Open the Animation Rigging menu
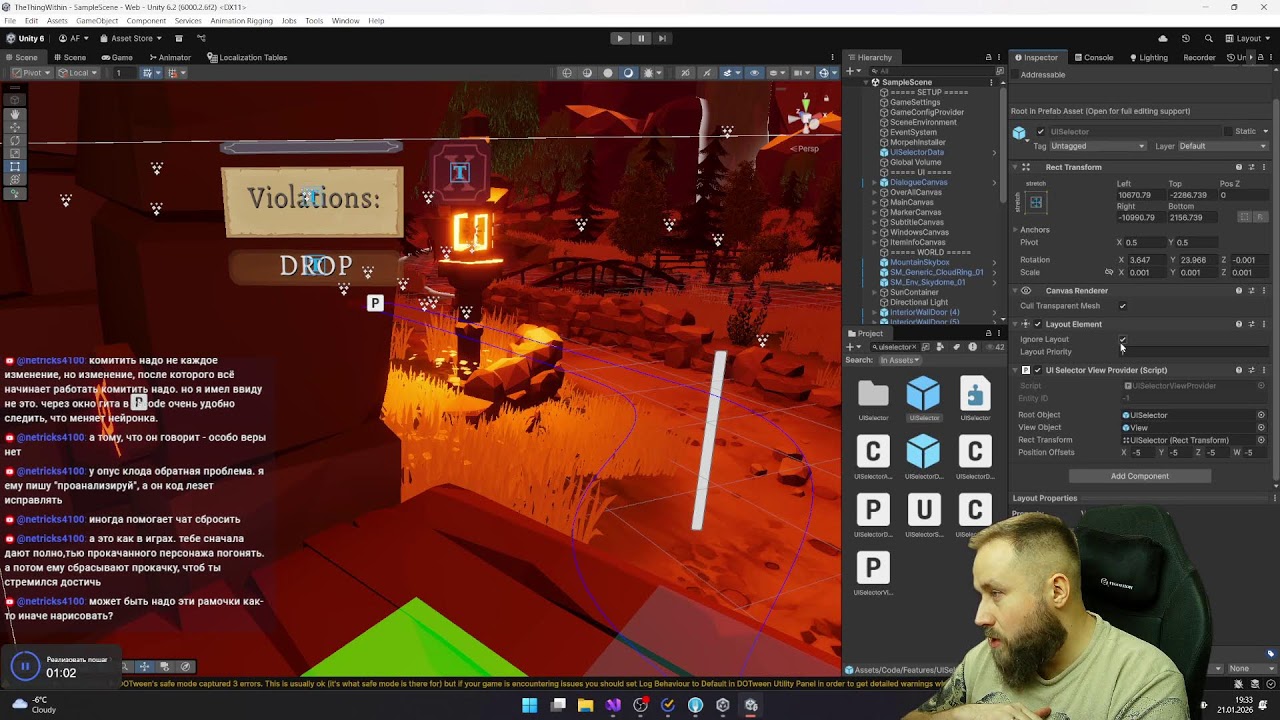Viewport: 1280px width, 720px height. 241,21
